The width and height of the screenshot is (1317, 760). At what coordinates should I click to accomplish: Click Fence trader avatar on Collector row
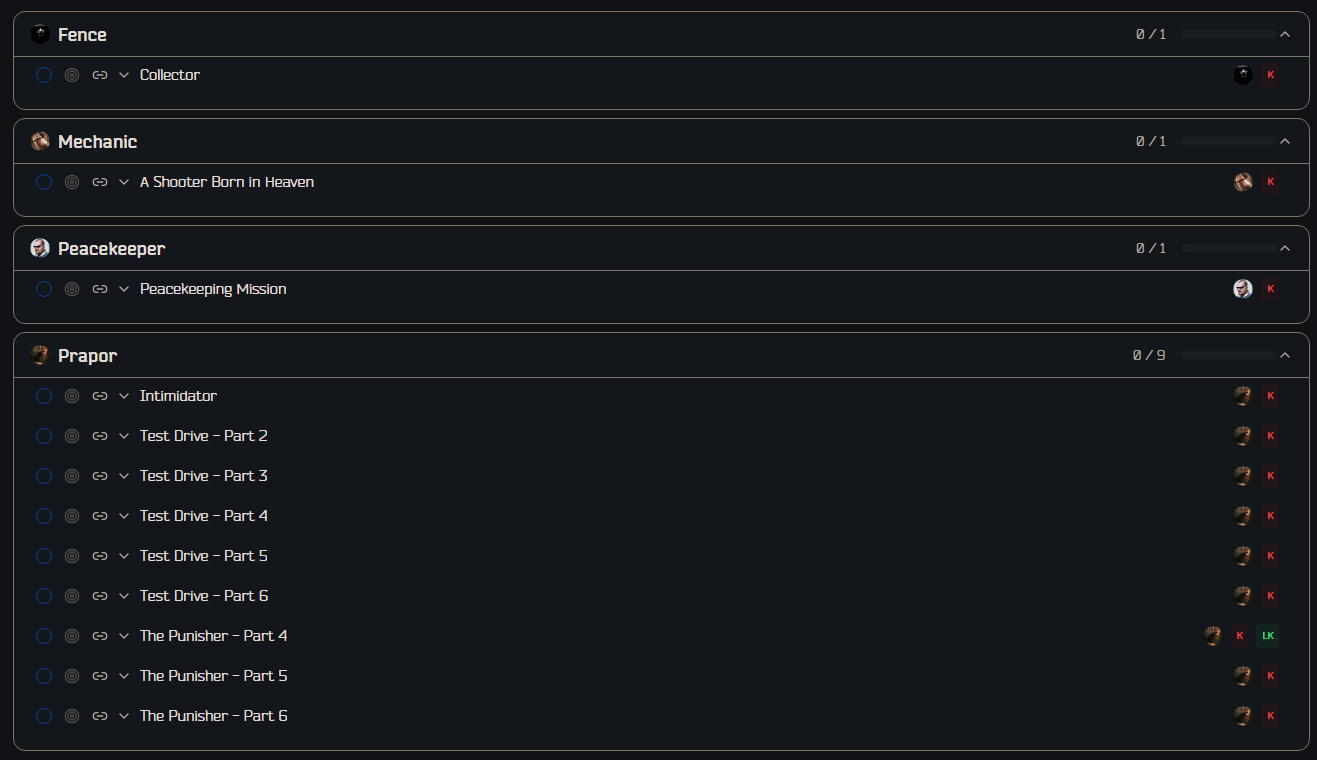1242,75
